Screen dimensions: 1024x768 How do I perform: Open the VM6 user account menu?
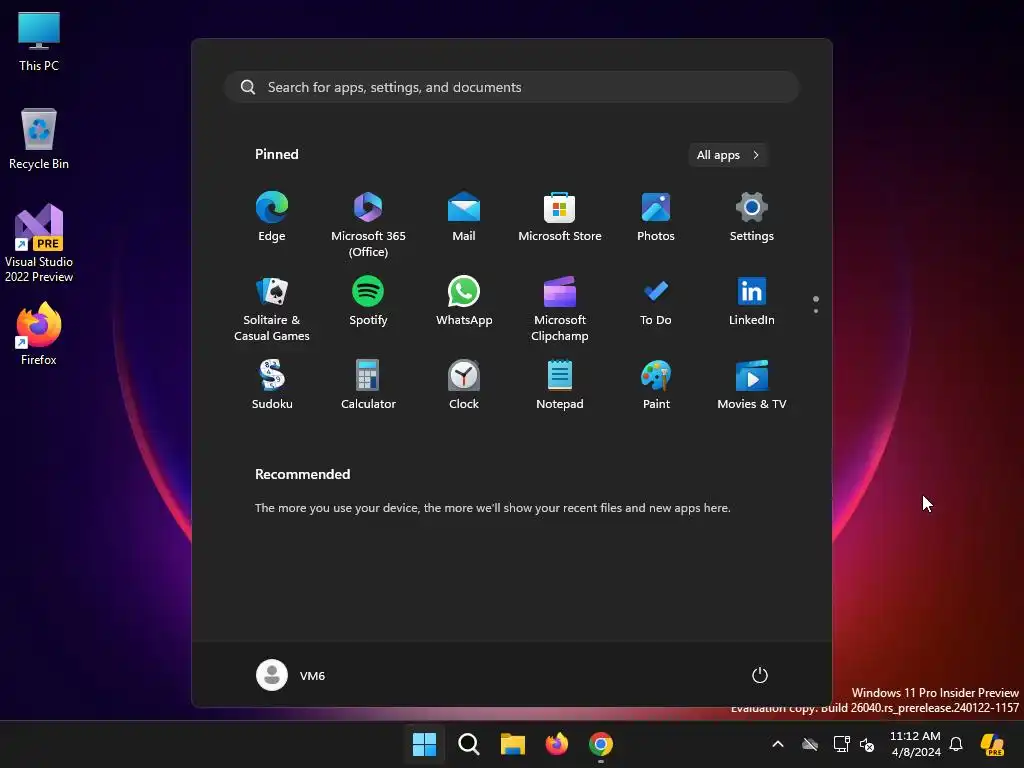click(291, 675)
